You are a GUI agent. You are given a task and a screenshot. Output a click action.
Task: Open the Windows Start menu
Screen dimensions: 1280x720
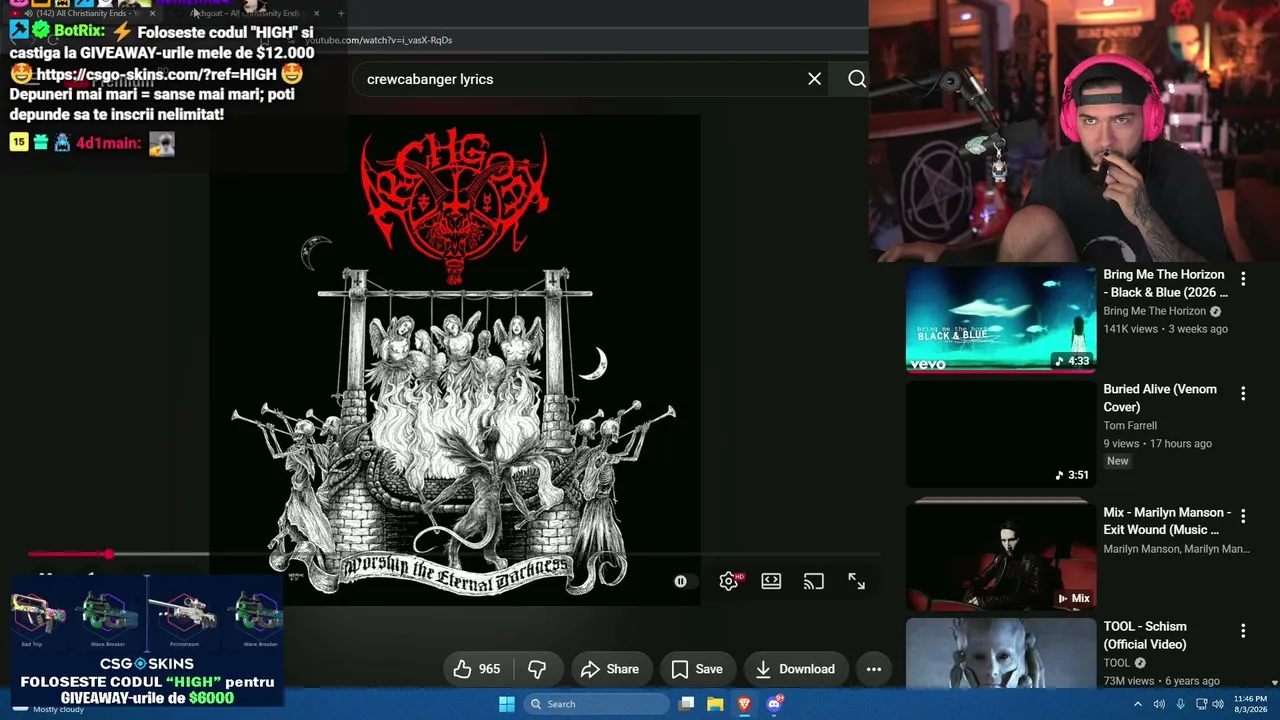507,704
